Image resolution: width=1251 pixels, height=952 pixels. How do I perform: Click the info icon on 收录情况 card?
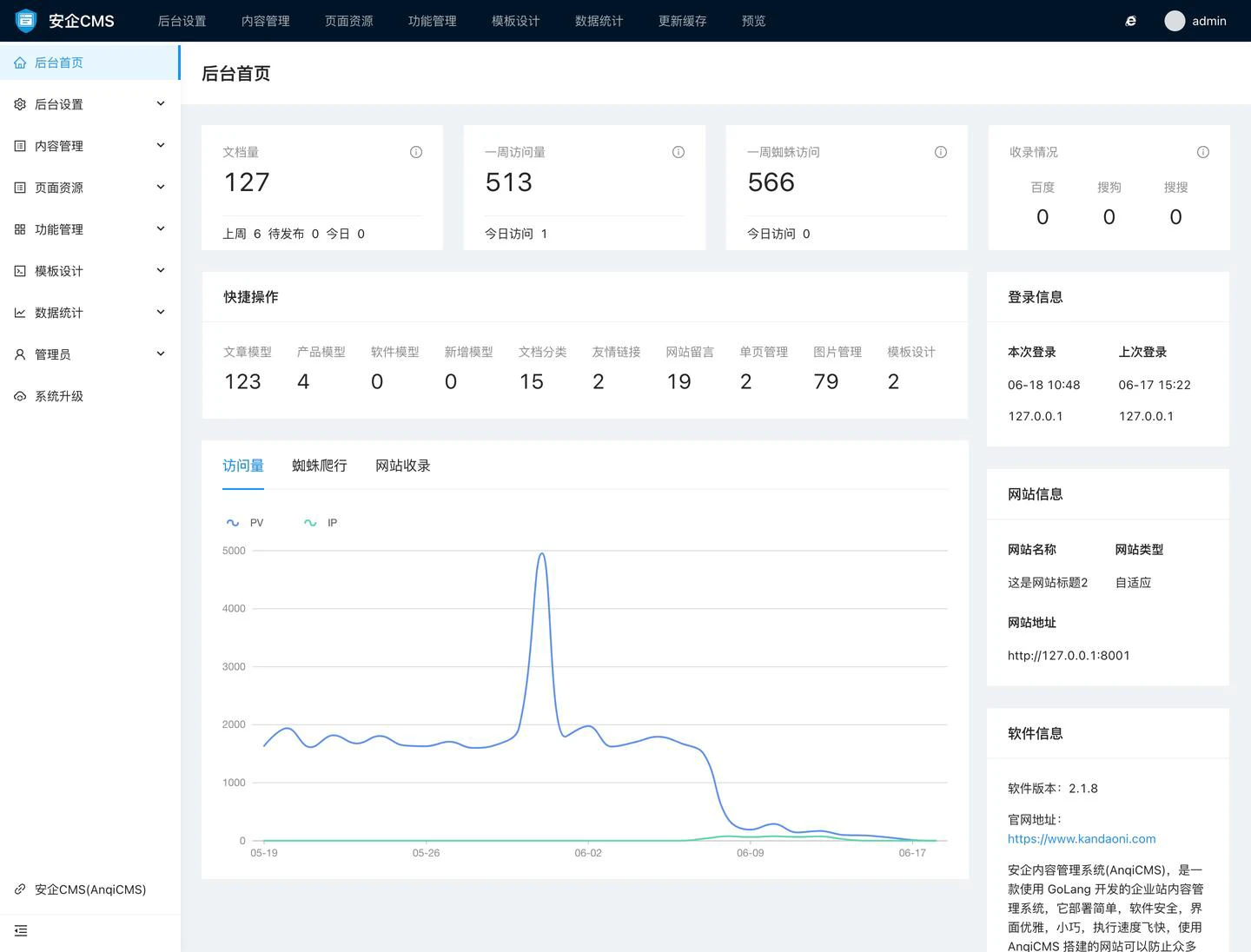click(1203, 152)
